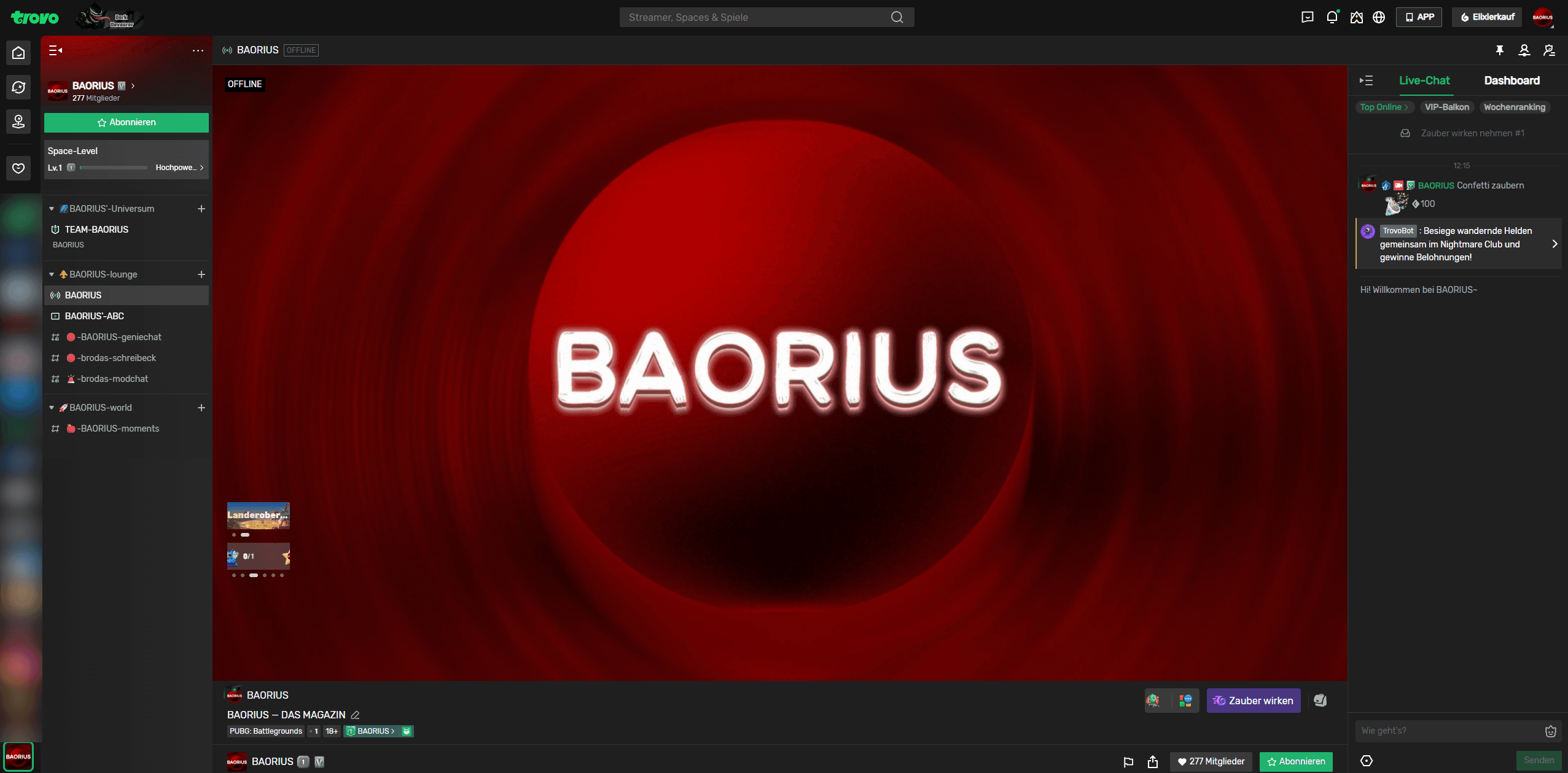The width and height of the screenshot is (1568, 773).
Task: Open the Wochenranking tab
Action: [1515, 107]
